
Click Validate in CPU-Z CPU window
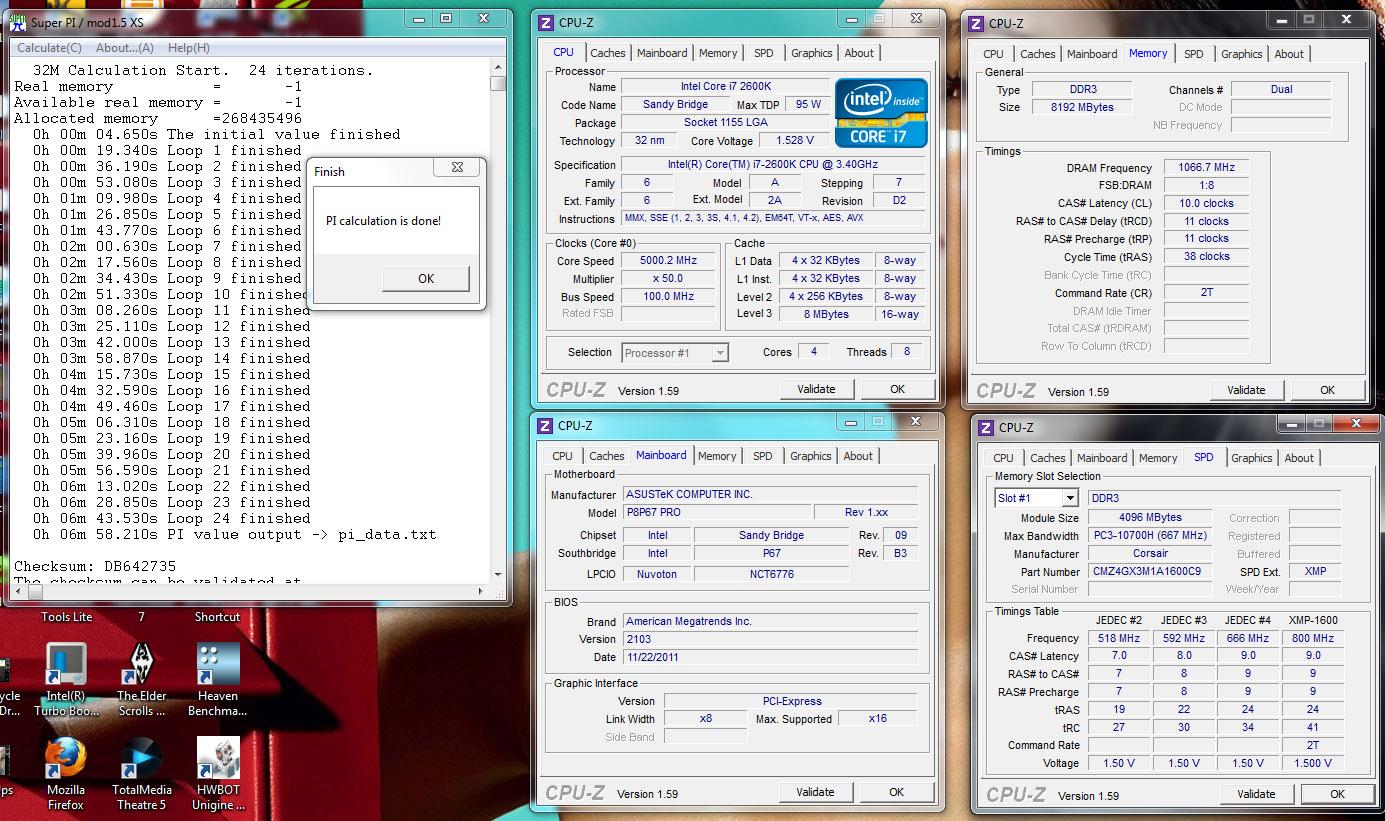pyautogui.click(x=815, y=389)
